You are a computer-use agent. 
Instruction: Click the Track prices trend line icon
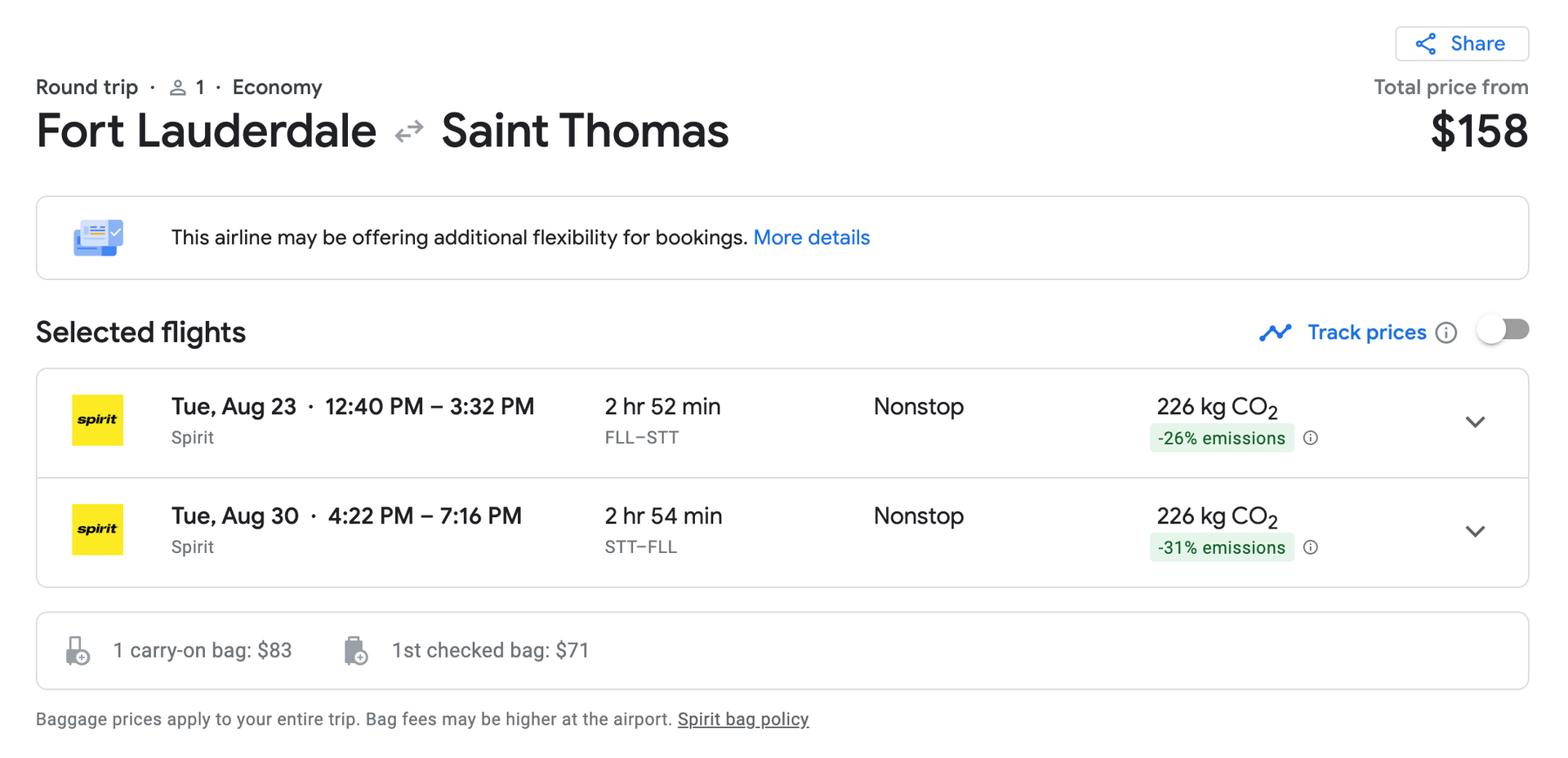pos(1275,332)
